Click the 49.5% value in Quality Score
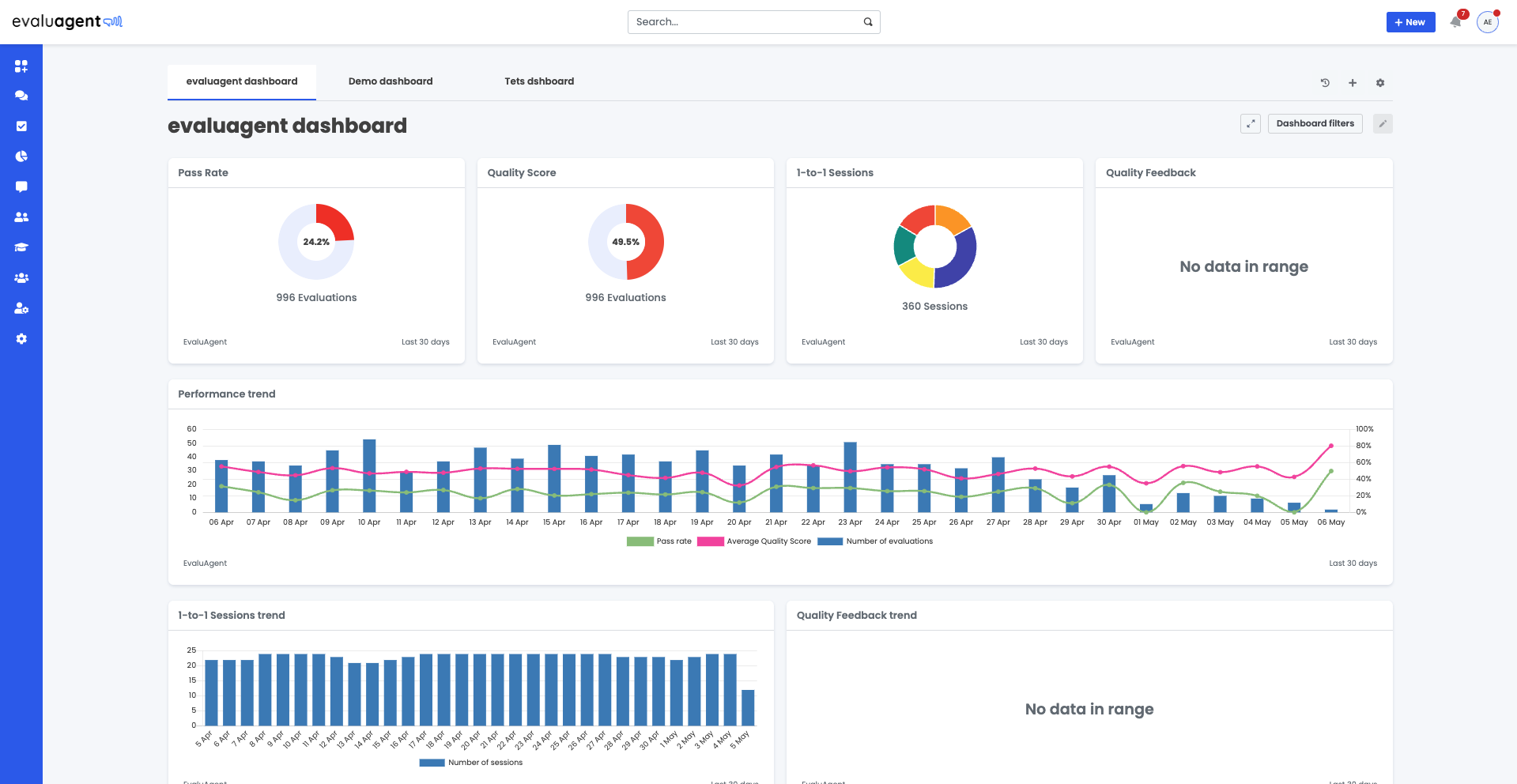 coord(626,242)
